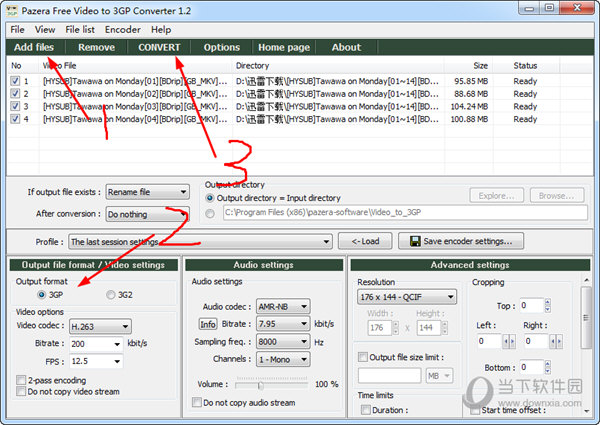Select Output directory = Input directory radio
600x425 pixels.
point(210,198)
